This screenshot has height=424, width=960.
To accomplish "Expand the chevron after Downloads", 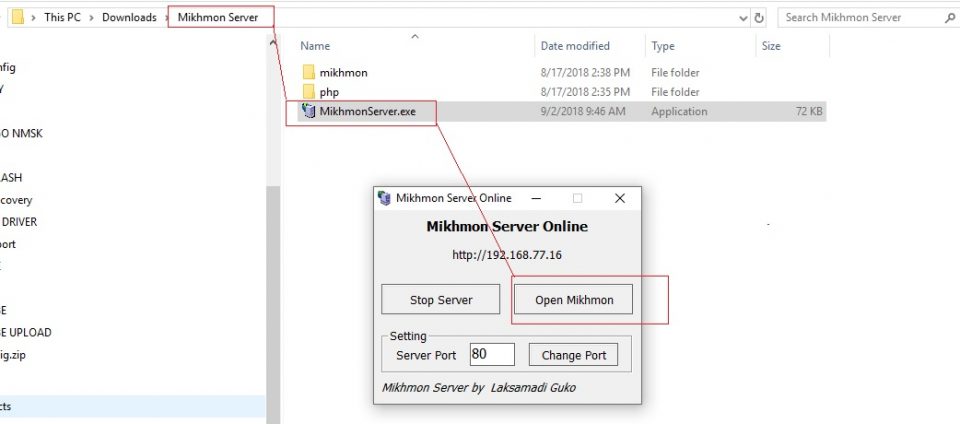I will [x=167, y=18].
